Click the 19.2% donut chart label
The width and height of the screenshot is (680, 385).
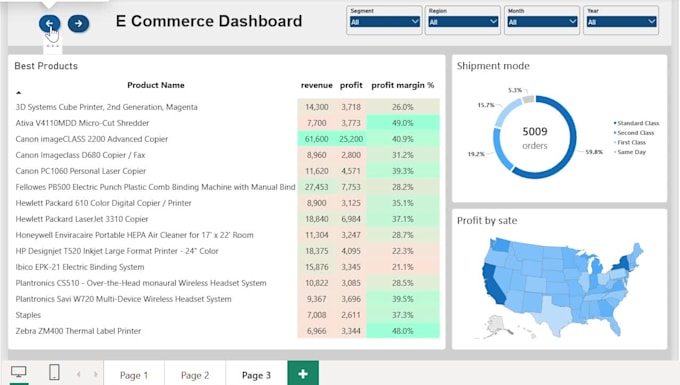pyautogui.click(x=476, y=154)
